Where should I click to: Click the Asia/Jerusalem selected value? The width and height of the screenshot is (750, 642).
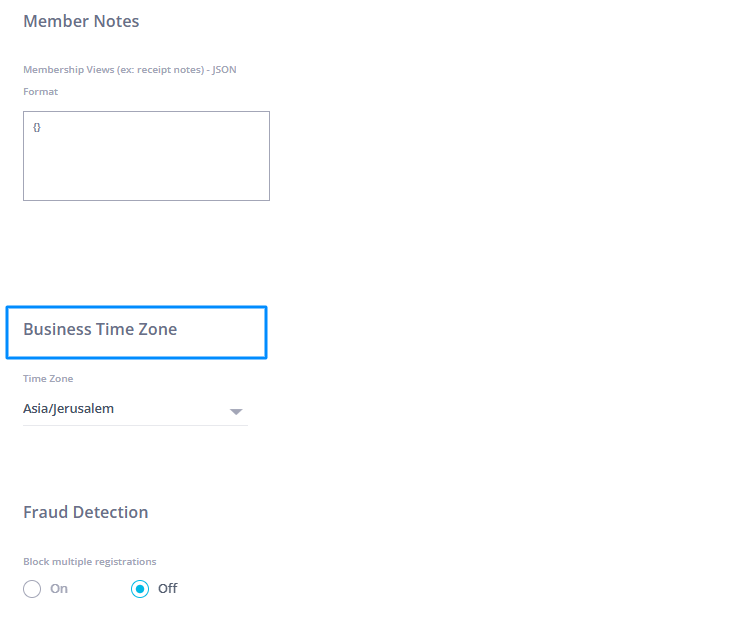(69, 409)
